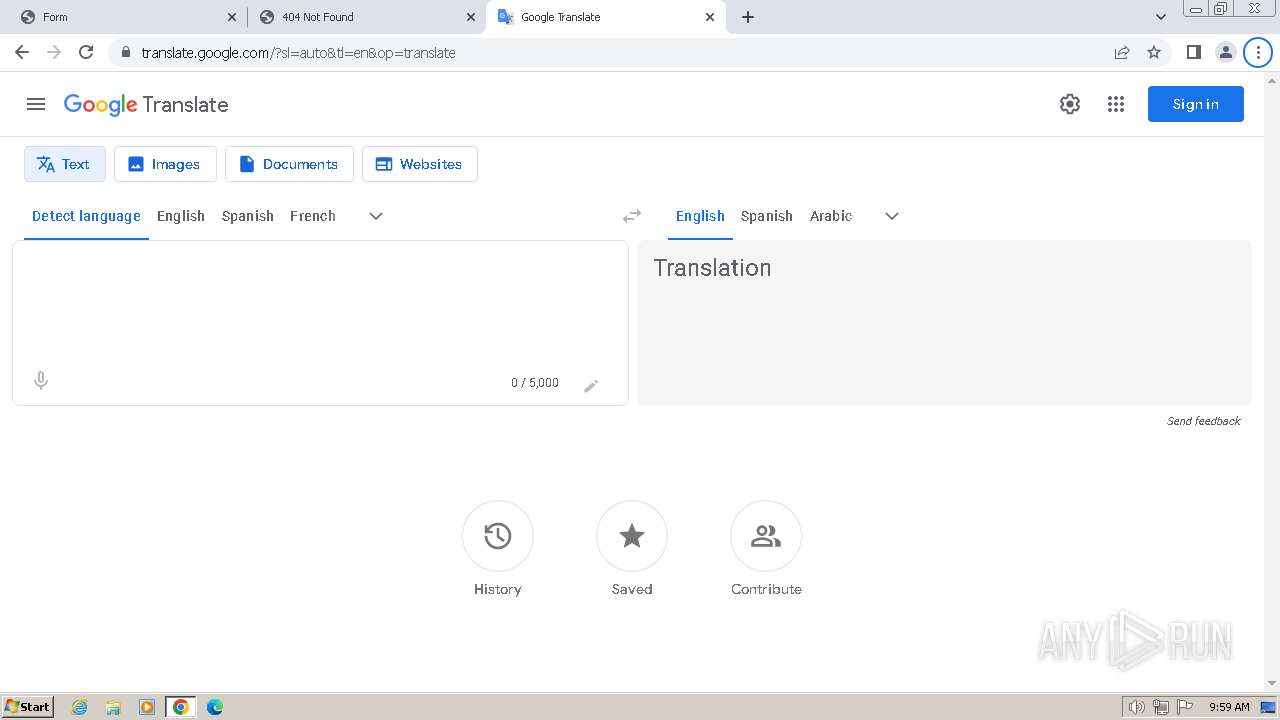
Task: Open the Contribute page
Action: 766,536
